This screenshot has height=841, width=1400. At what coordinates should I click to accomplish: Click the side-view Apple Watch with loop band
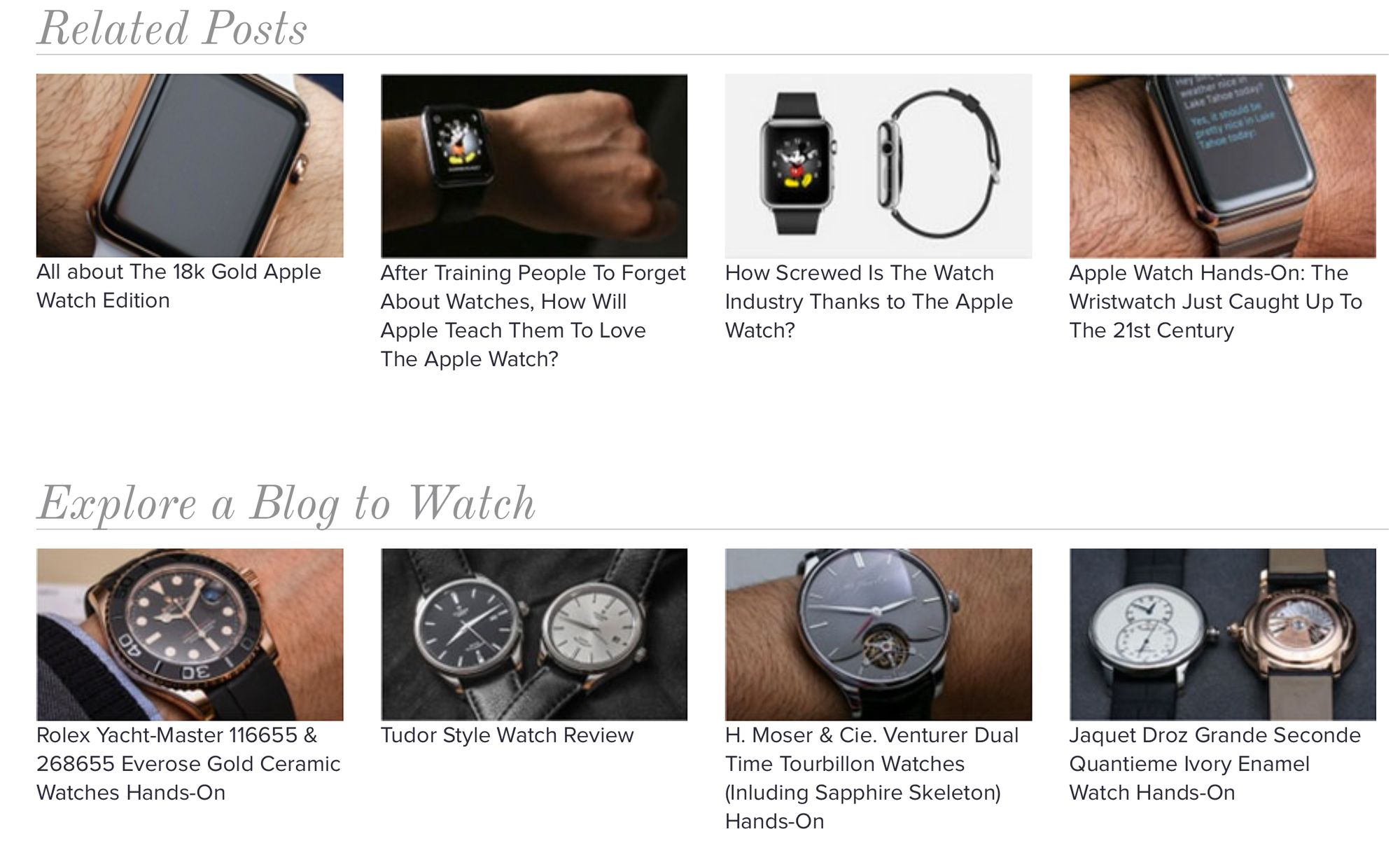tap(938, 163)
